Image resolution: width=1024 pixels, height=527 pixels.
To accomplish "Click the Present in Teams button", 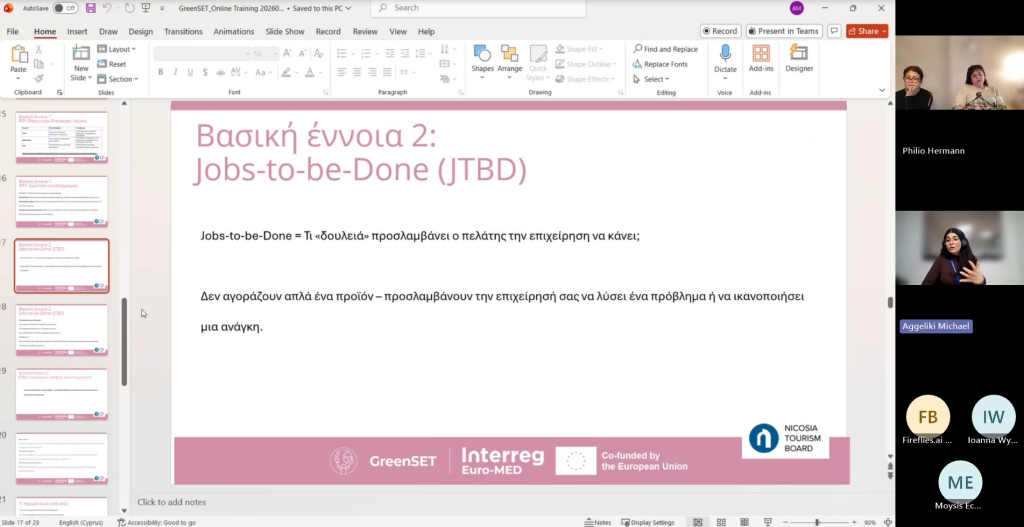I will pyautogui.click(x=785, y=31).
